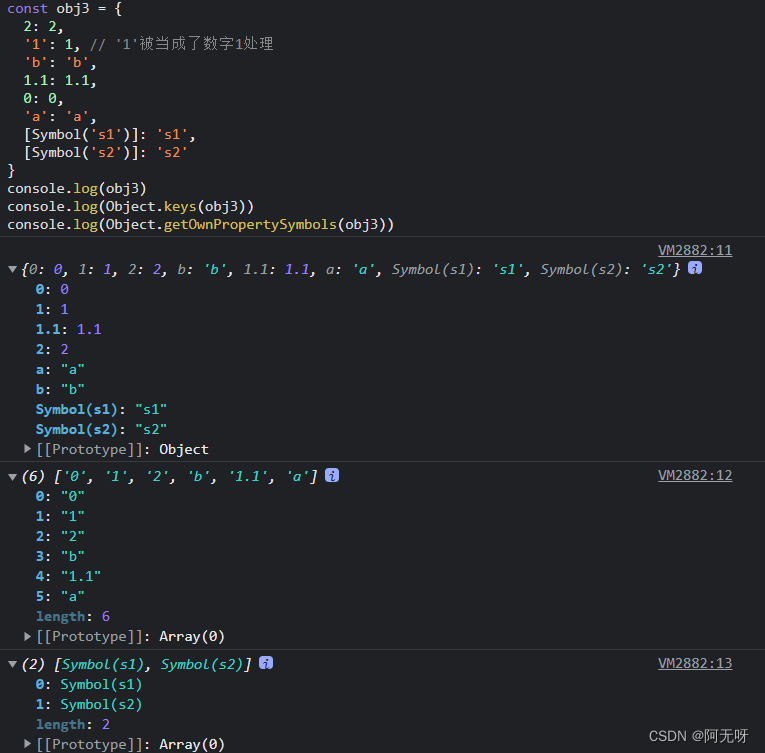Select the array entry 5: "a"

(x=60, y=596)
